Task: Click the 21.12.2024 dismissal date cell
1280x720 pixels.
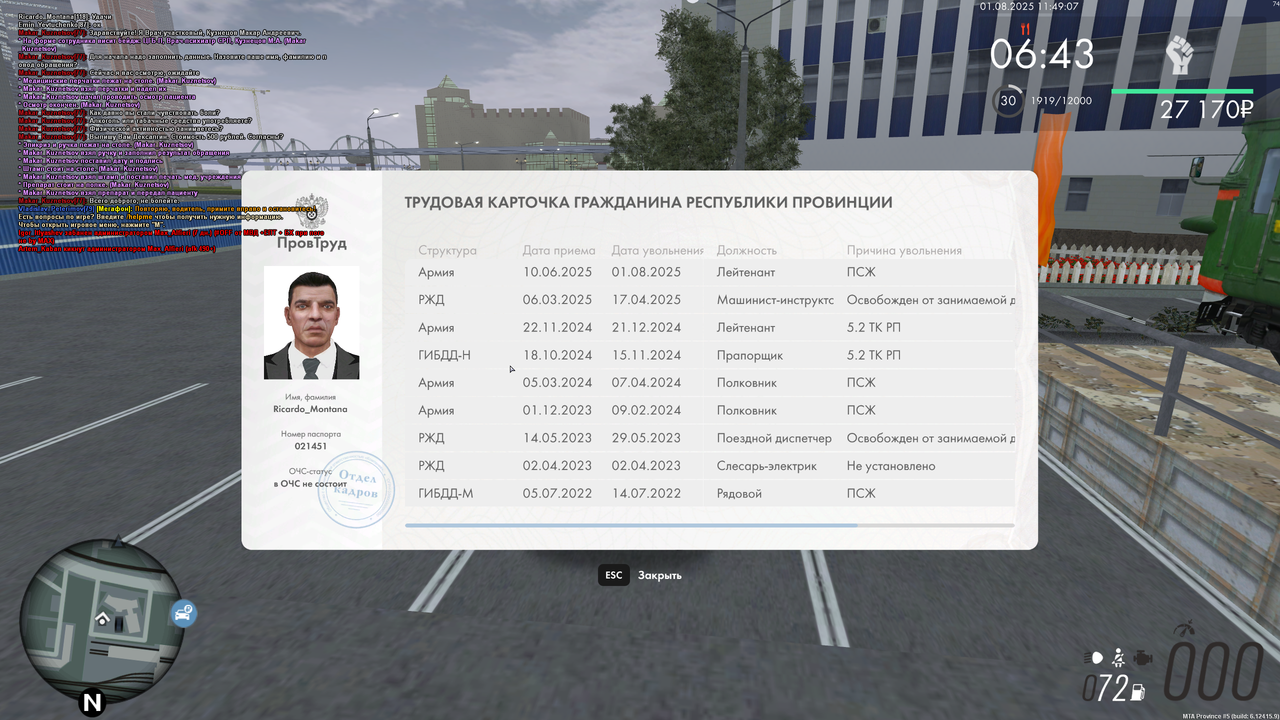Action: click(x=646, y=327)
